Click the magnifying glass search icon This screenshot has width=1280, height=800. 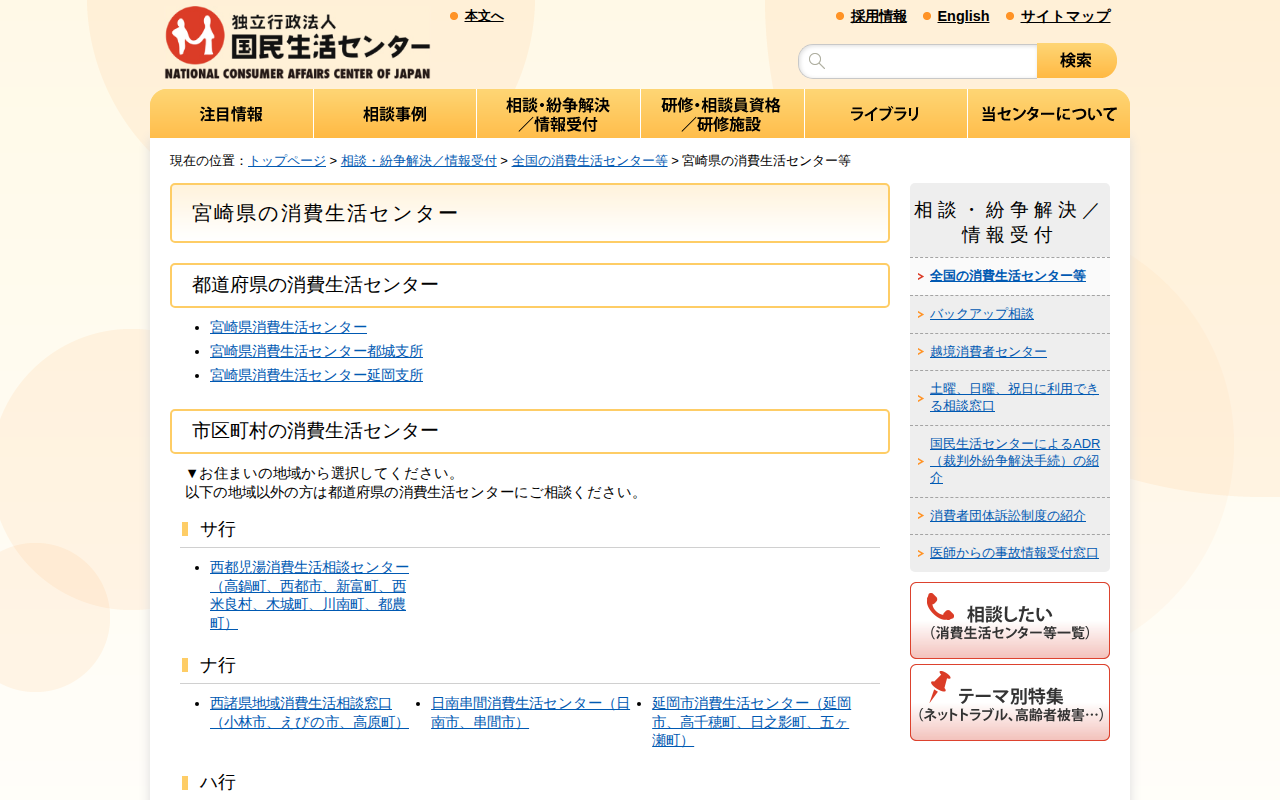click(817, 61)
